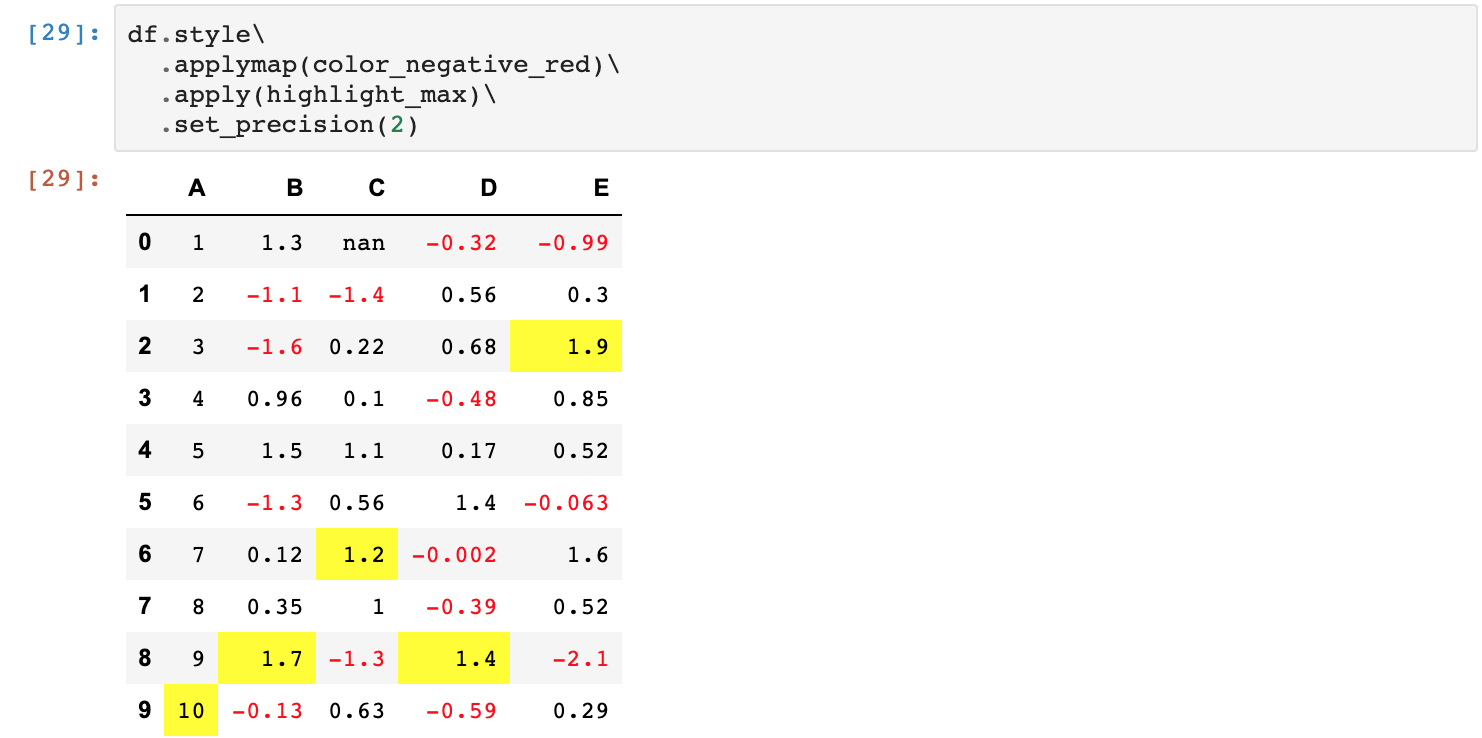Click the yellow highlighted cell 1.9

566,346
